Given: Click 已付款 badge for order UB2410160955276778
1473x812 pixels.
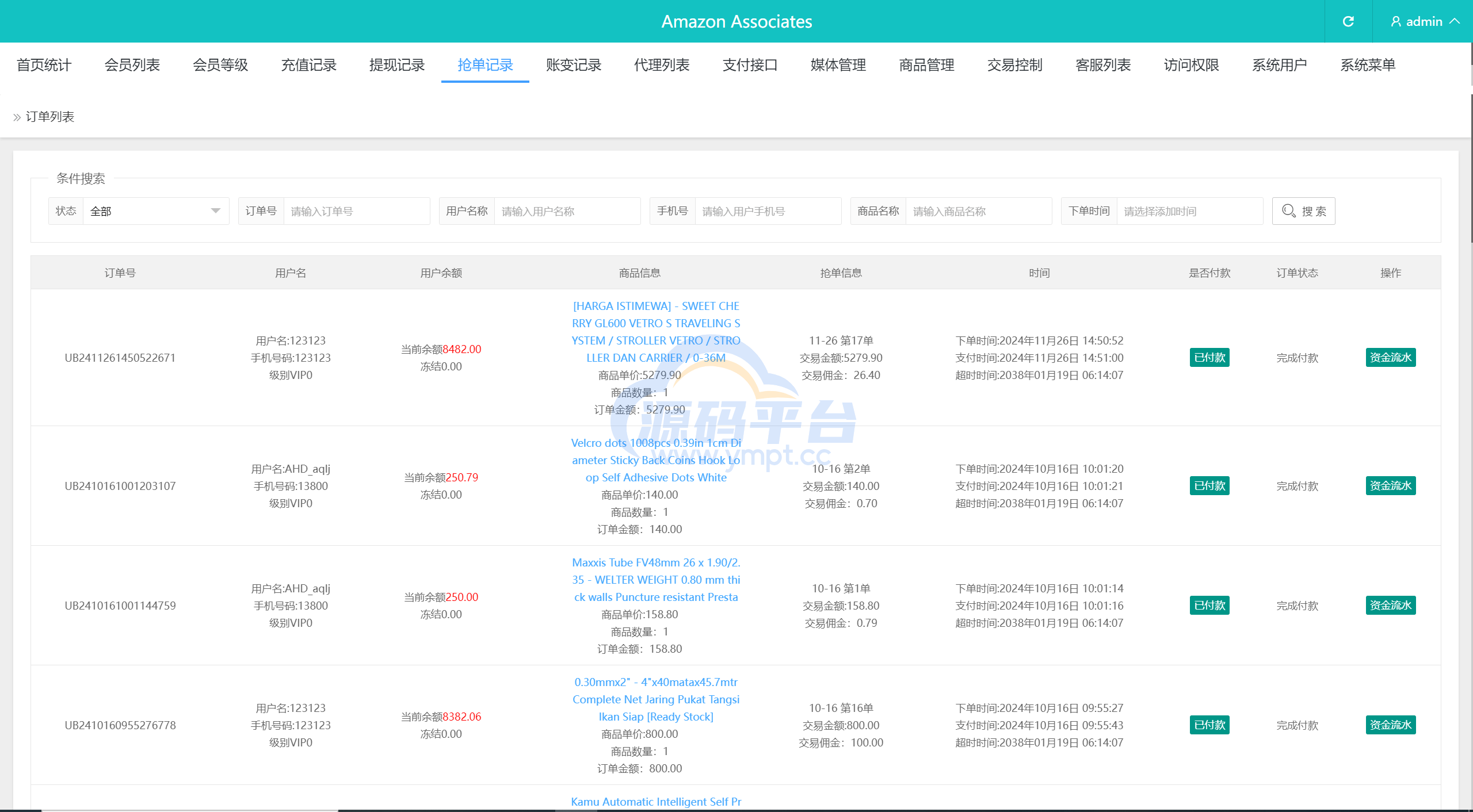Looking at the screenshot, I should click(1209, 725).
